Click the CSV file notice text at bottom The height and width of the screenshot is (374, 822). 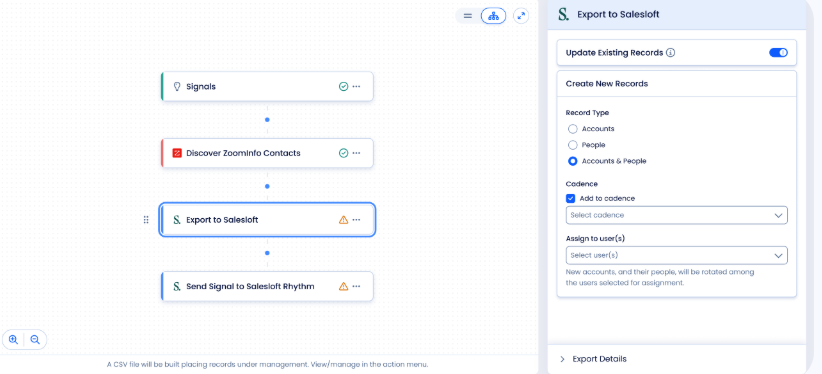tap(267, 364)
